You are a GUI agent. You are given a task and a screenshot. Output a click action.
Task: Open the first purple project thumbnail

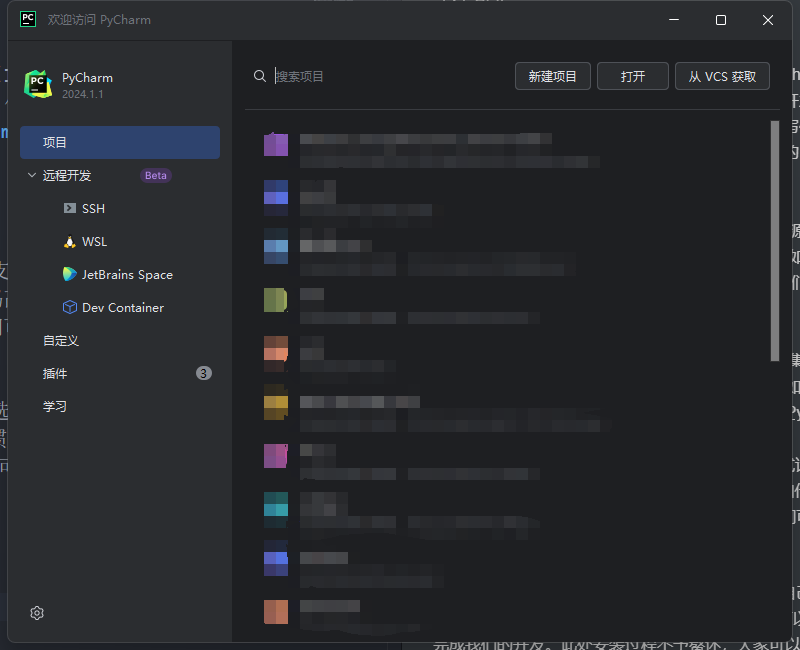(x=276, y=144)
